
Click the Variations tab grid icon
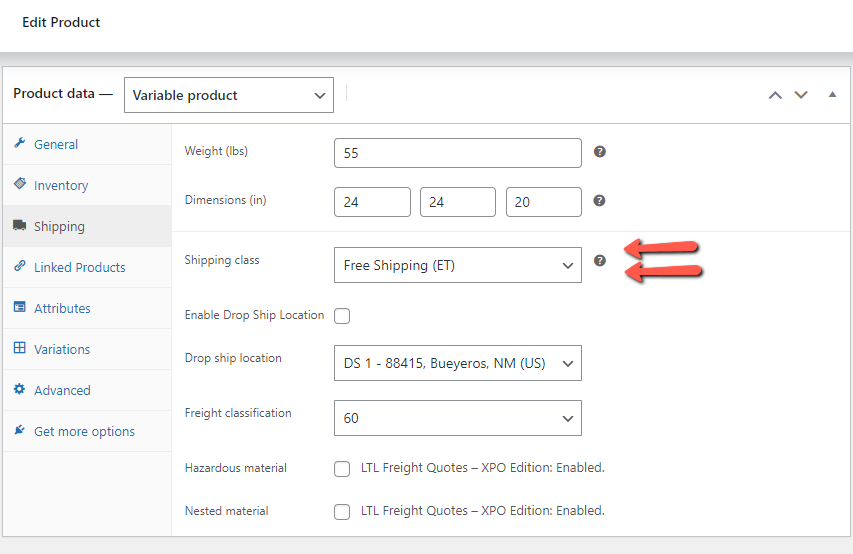(20, 349)
